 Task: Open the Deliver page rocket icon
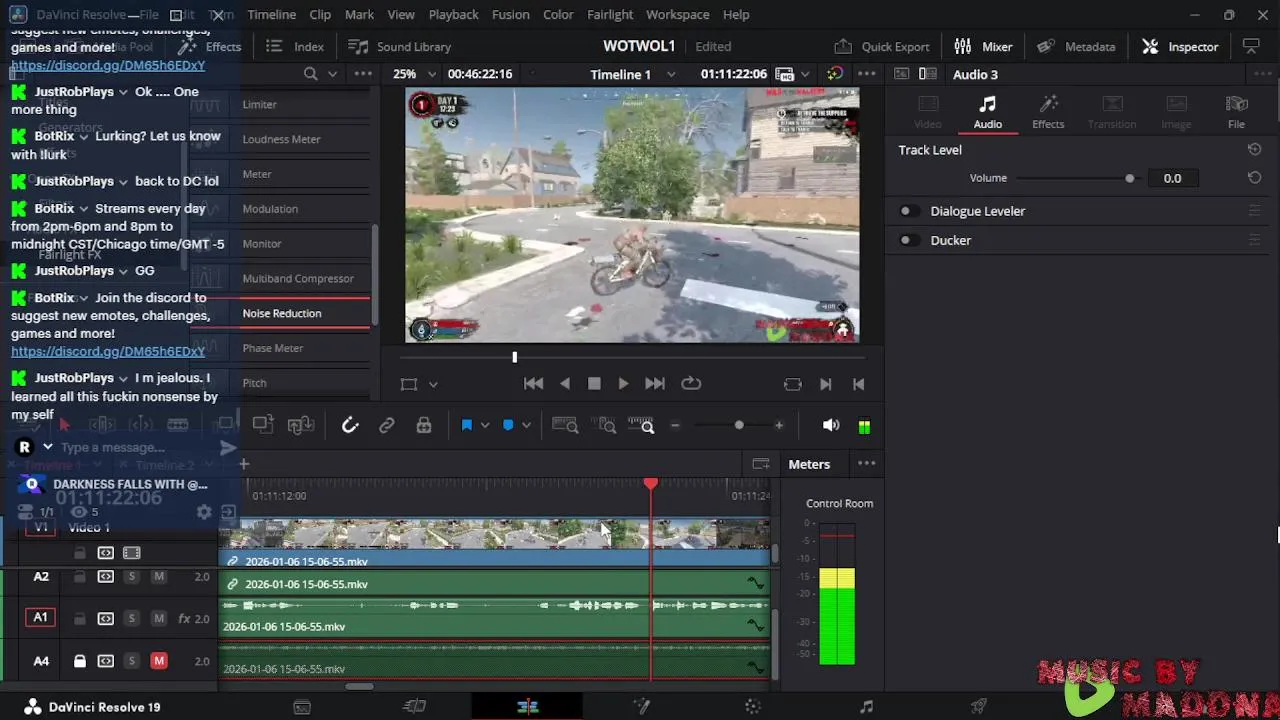point(979,706)
